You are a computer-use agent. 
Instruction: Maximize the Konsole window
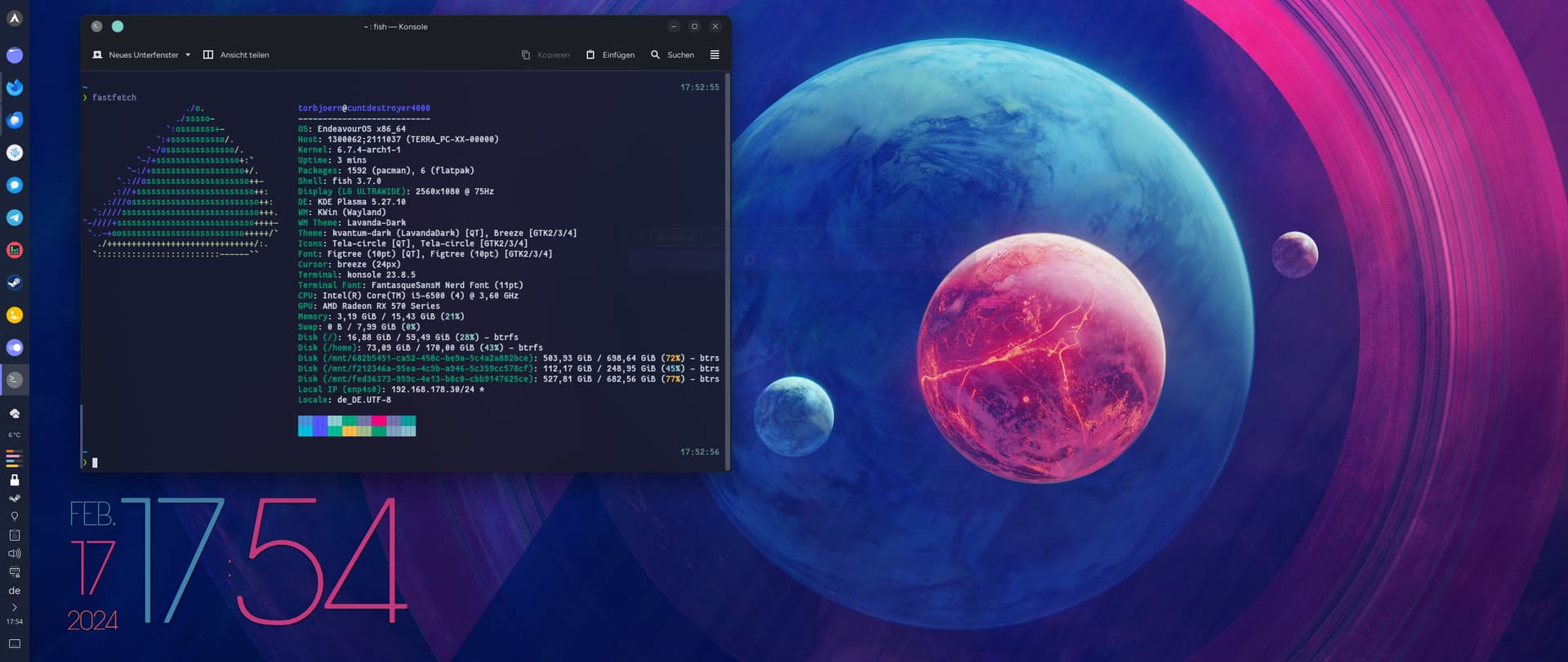tap(694, 26)
